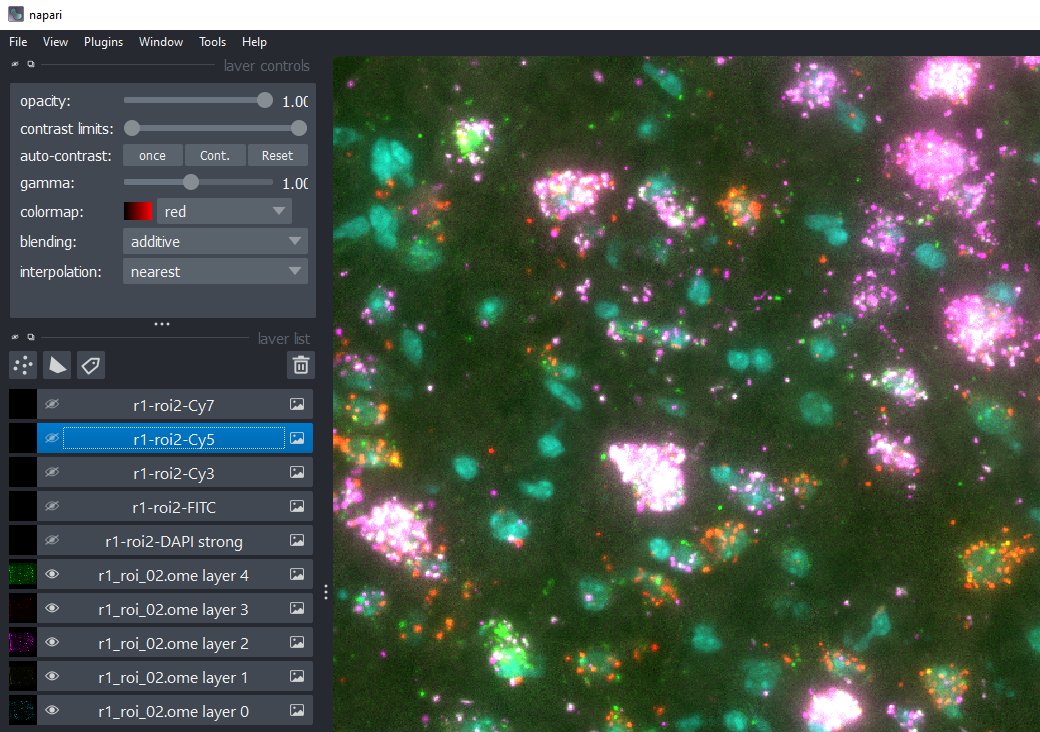Click the red colormap swatch

pyautogui.click(x=140, y=211)
